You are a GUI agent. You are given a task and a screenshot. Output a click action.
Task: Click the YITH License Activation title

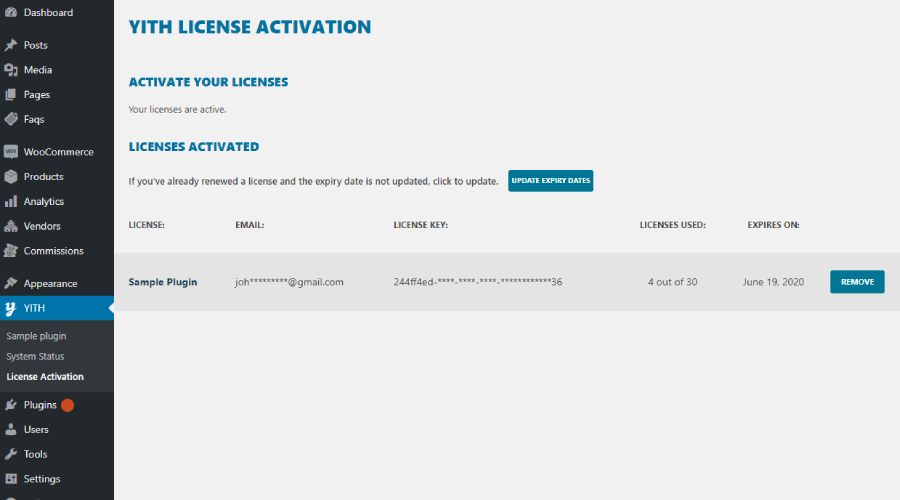click(250, 26)
